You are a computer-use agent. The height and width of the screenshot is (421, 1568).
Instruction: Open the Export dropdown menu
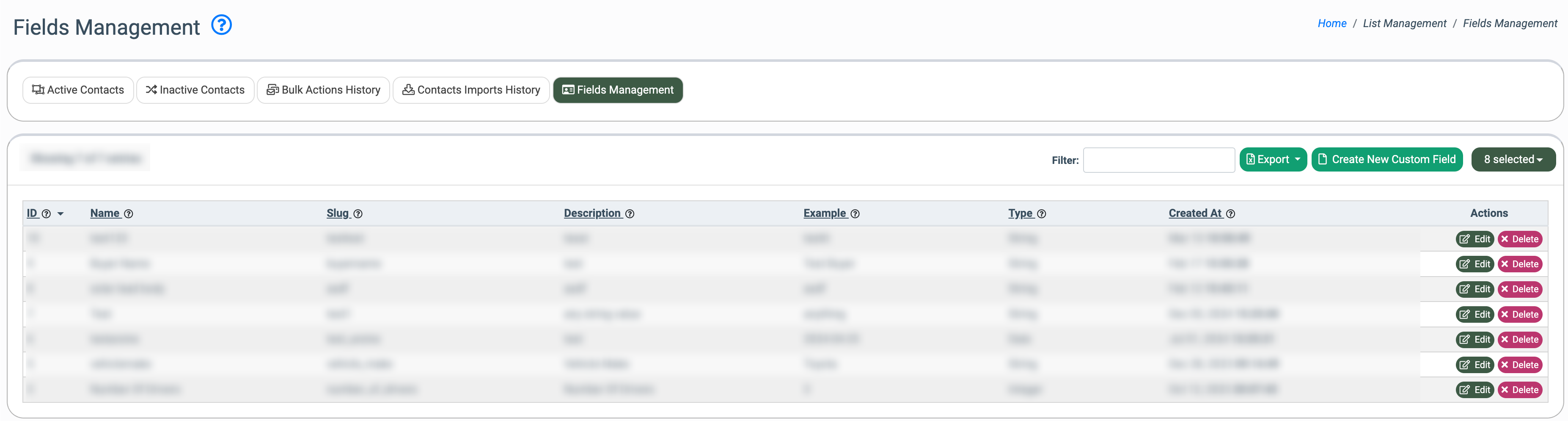point(1273,160)
